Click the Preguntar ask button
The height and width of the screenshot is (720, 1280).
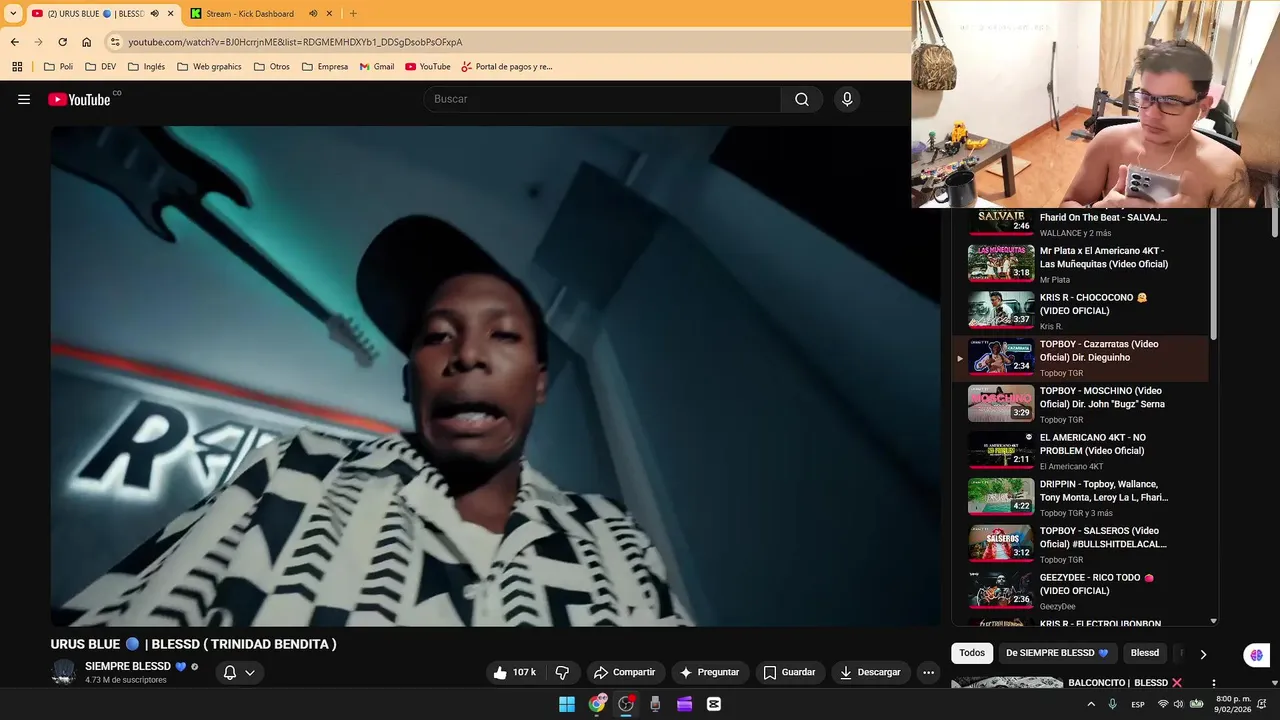click(709, 672)
